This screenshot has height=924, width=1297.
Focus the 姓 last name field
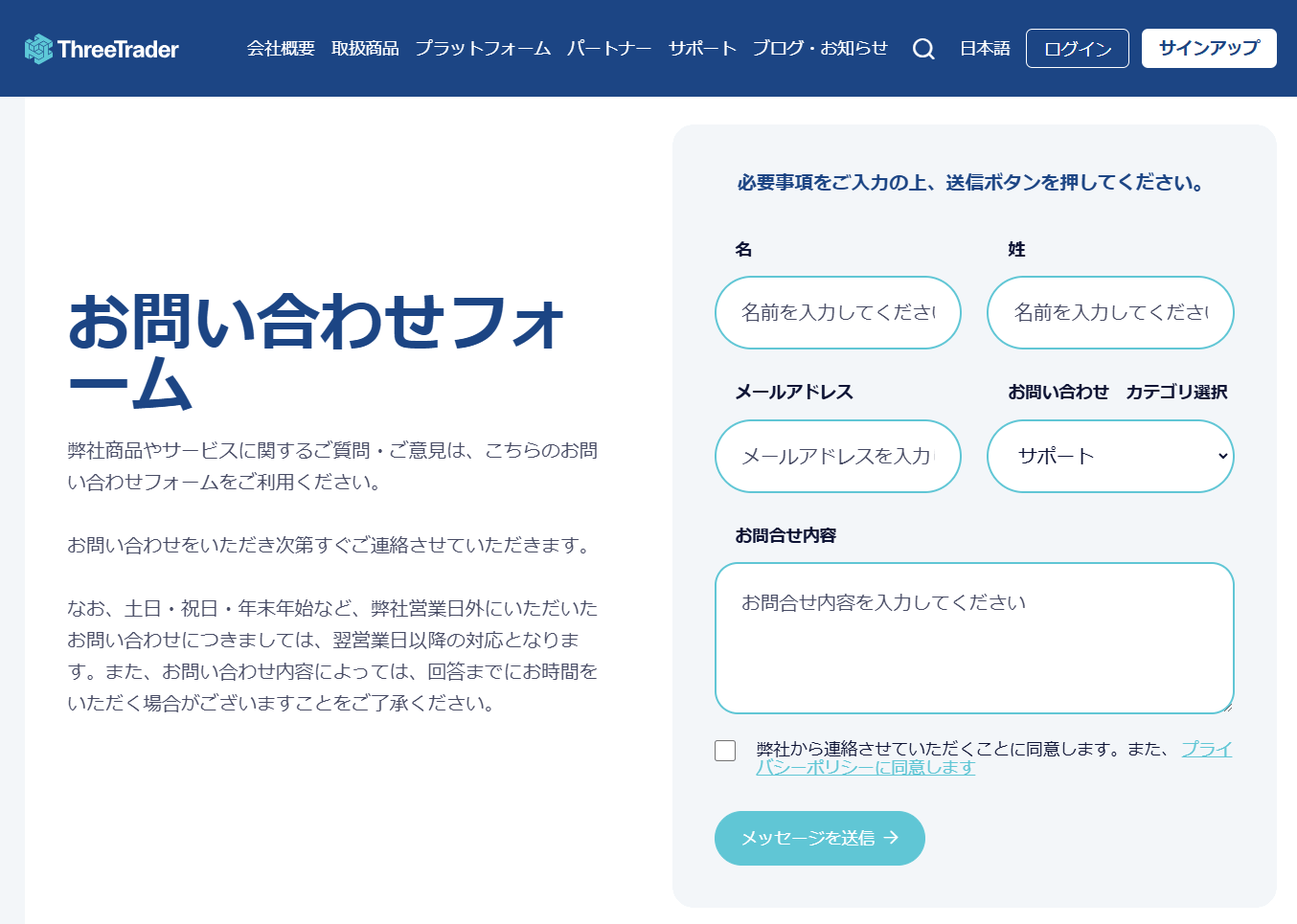[x=1110, y=312]
